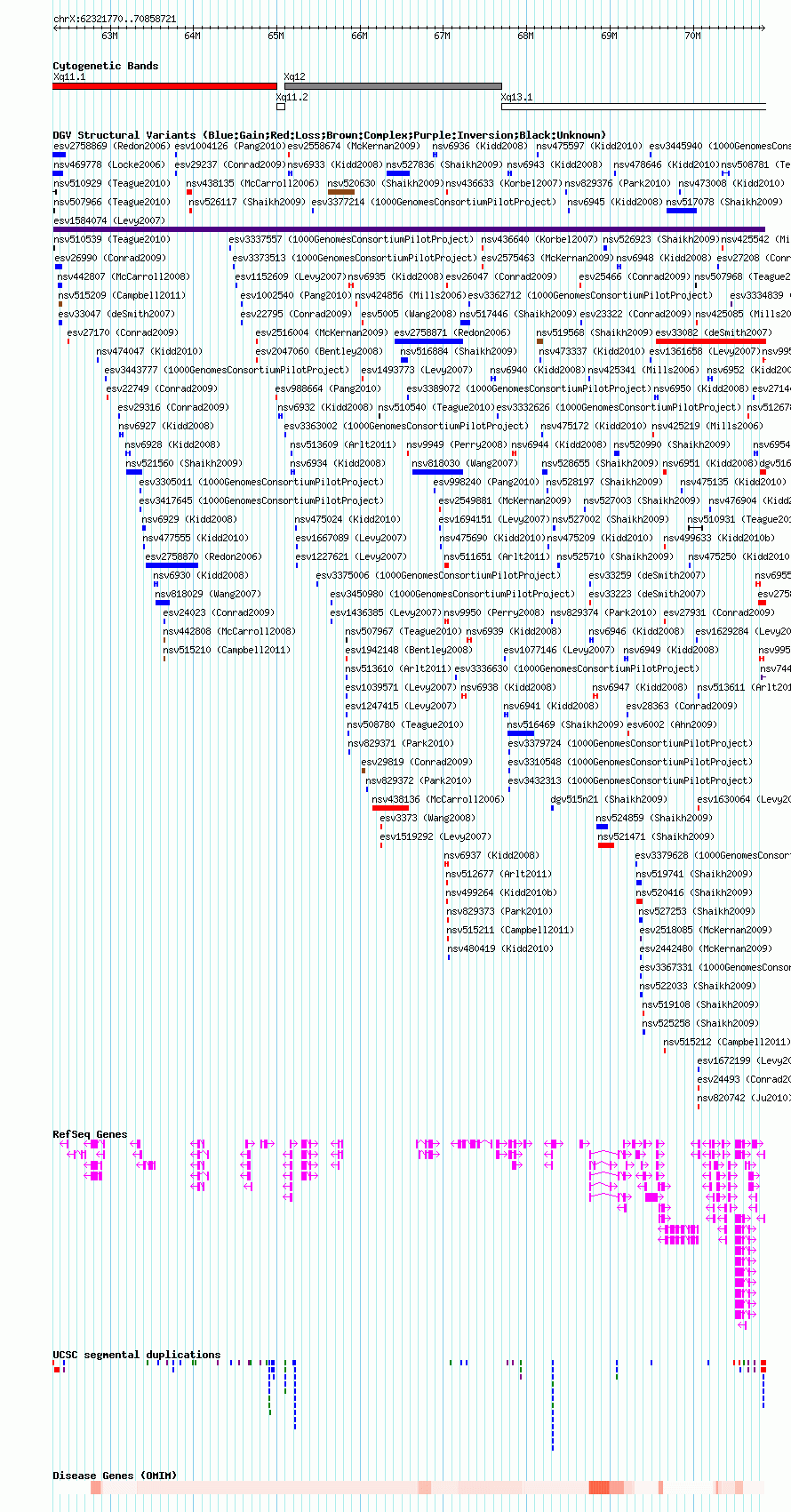Click blue bar under nsv524859 (Shaikh2009)
This screenshot has height=1512, width=791.
click(x=603, y=827)
